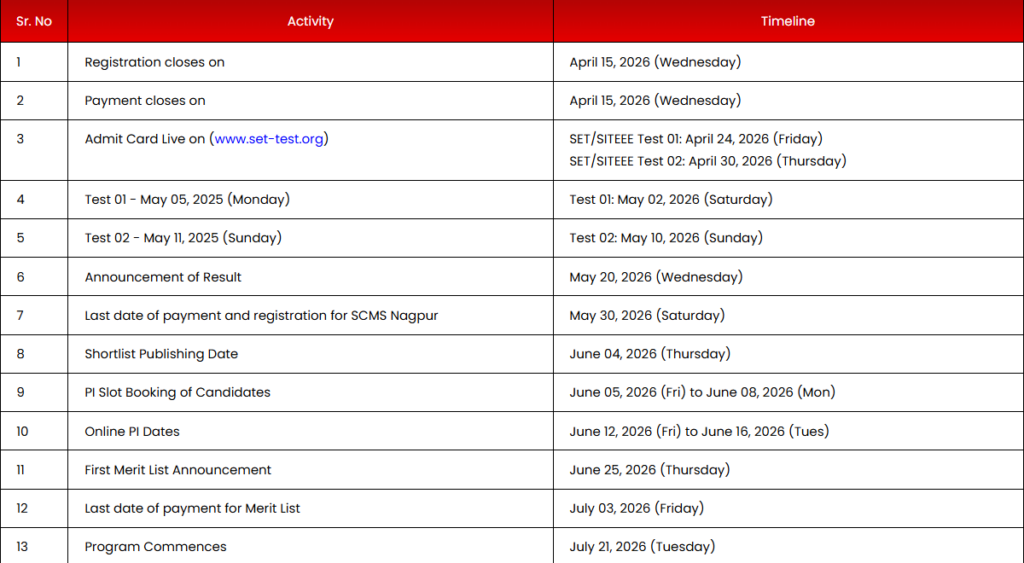Select the Payment closes on cell
The height and width of the screenshot is (563, 1024).
click(310, 101)
